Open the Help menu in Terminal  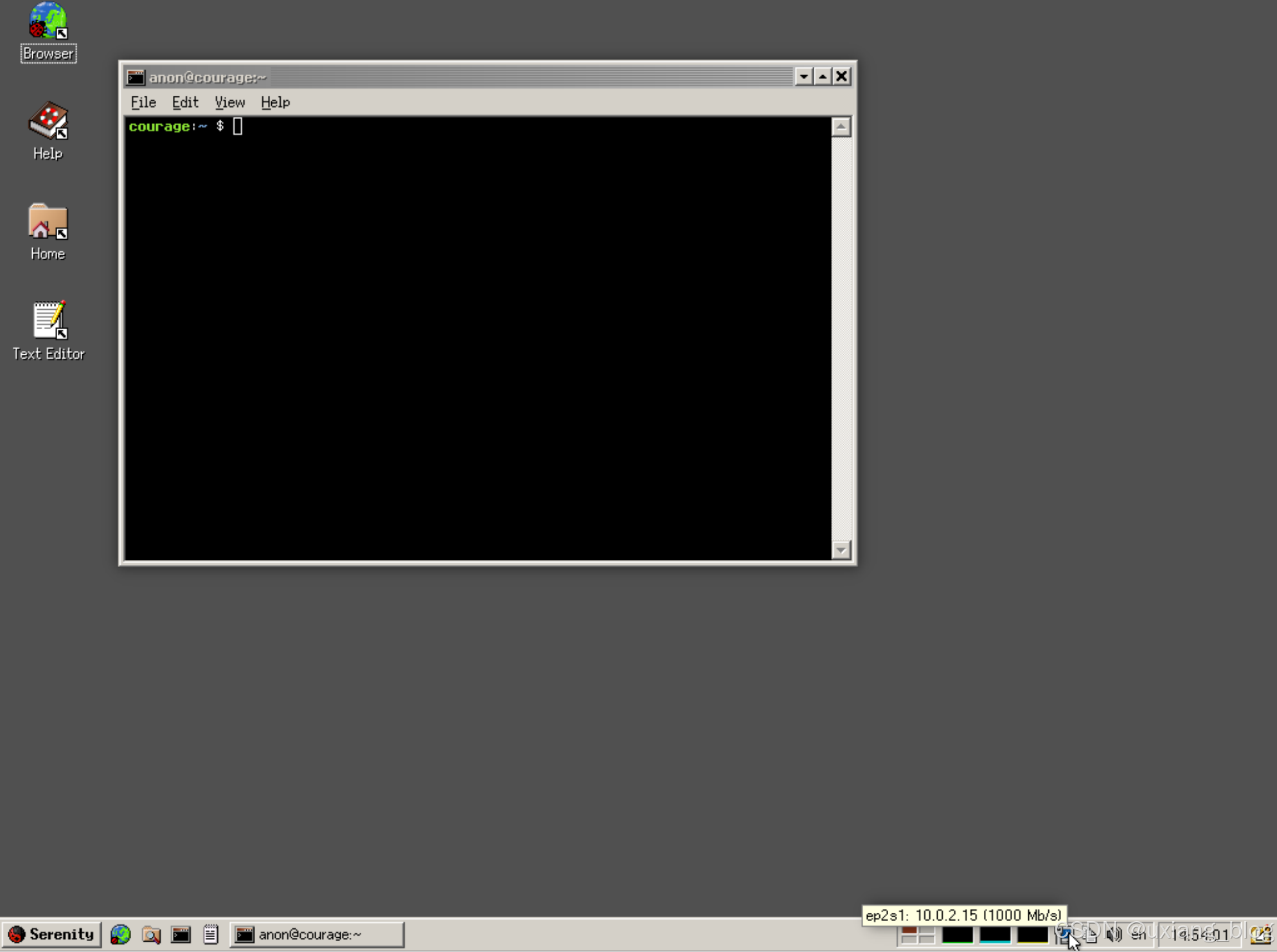pos(275,102)
